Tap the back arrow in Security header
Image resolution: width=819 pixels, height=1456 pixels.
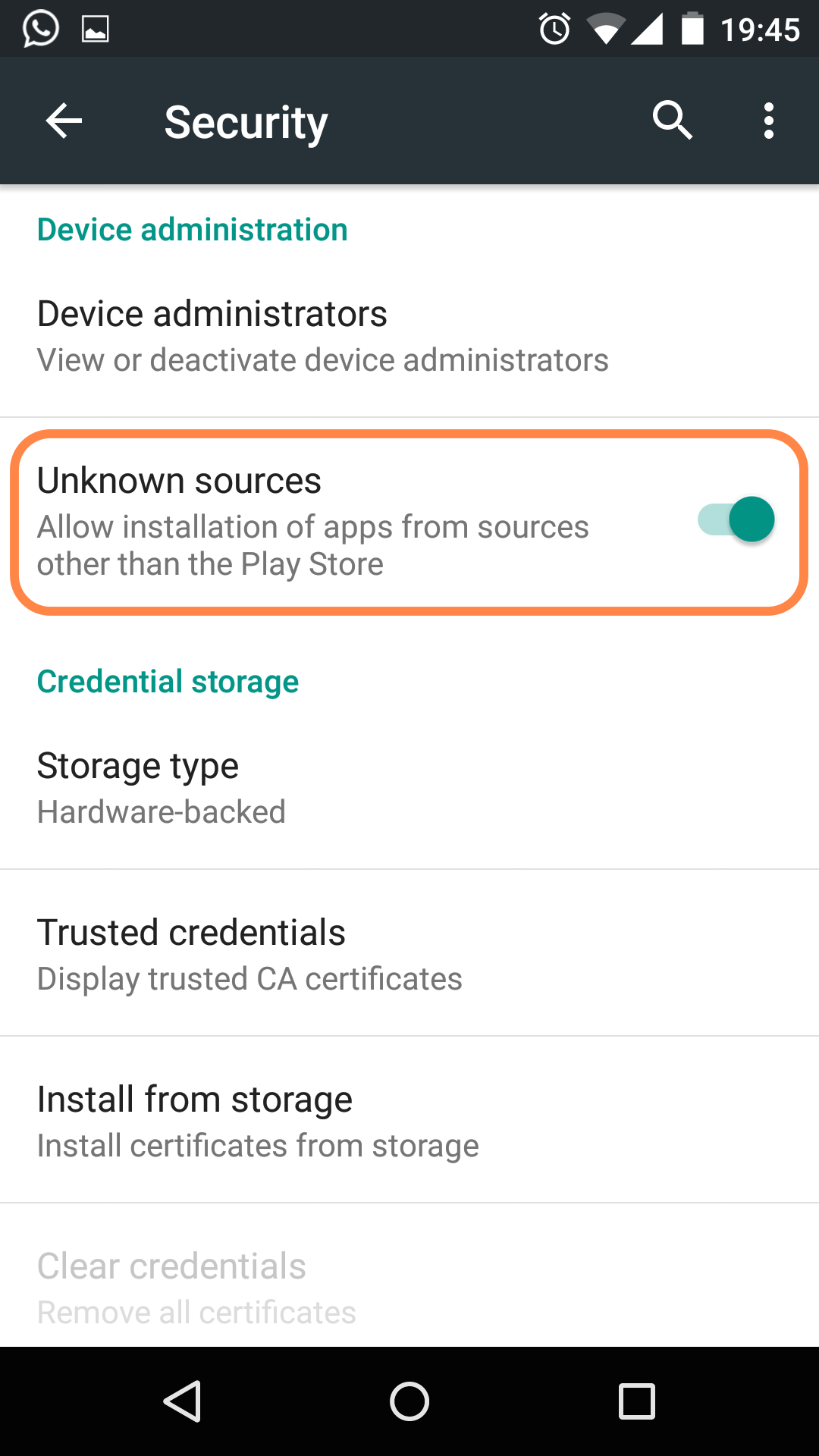[64, 121]
